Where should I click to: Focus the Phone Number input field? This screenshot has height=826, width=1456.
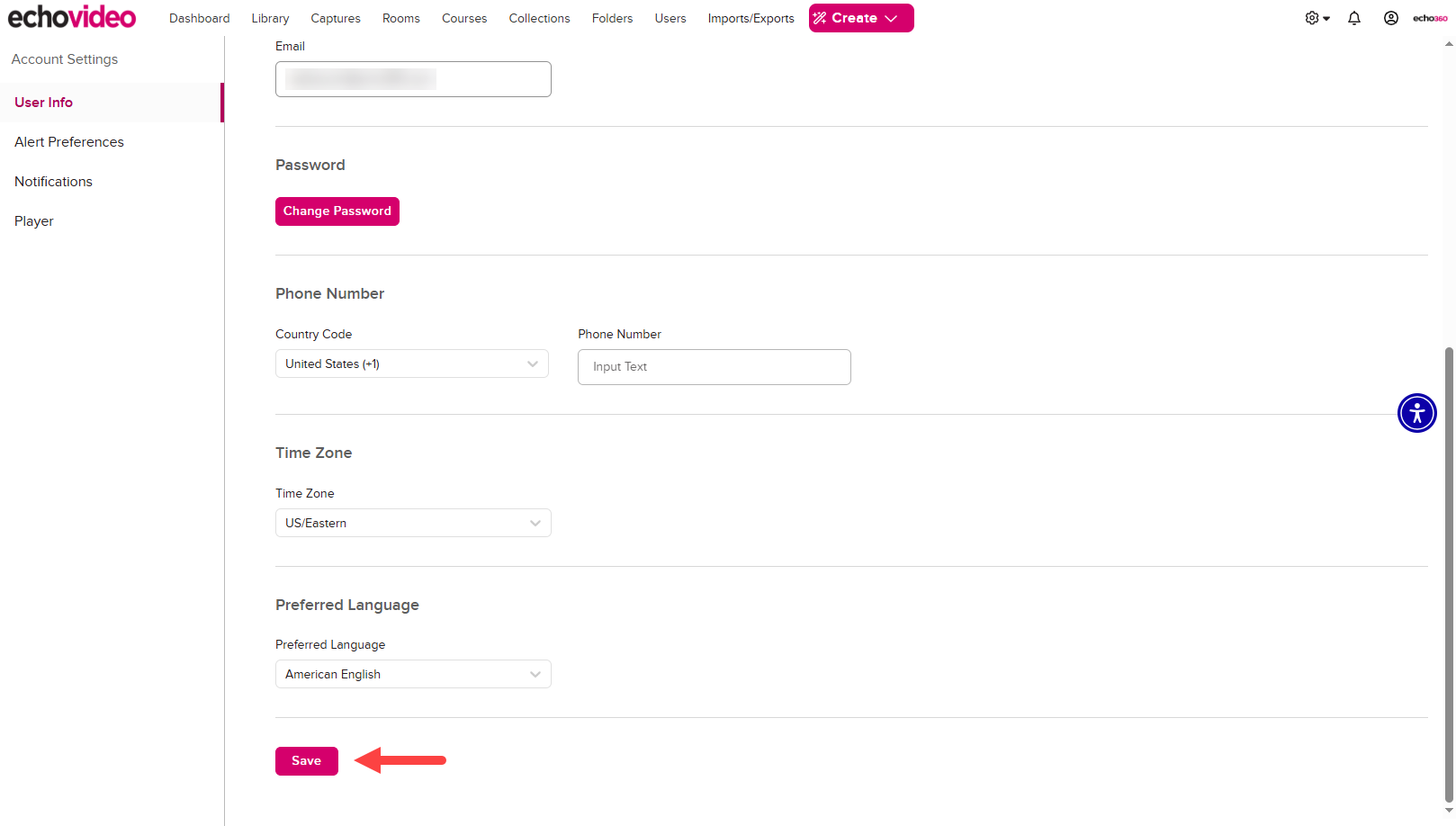pos(714,367)
